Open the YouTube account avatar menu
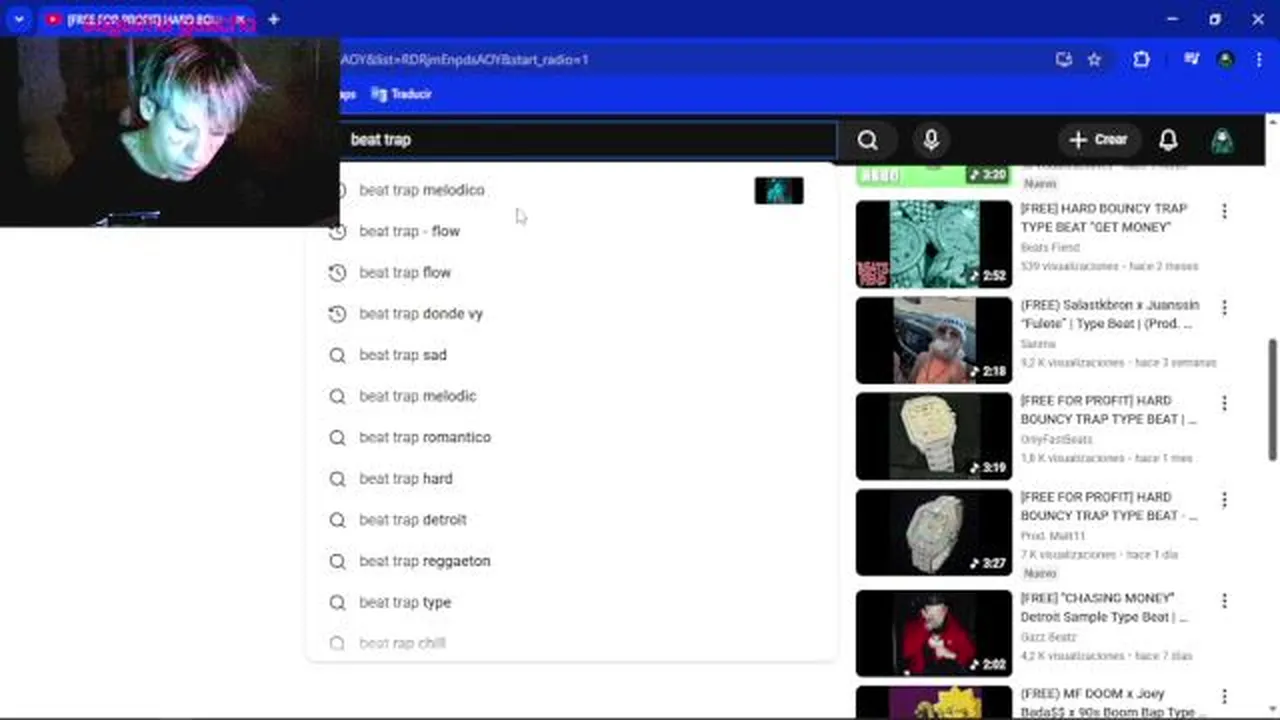The width and height of the screenshot is (1280, 720). (1222, 140)
